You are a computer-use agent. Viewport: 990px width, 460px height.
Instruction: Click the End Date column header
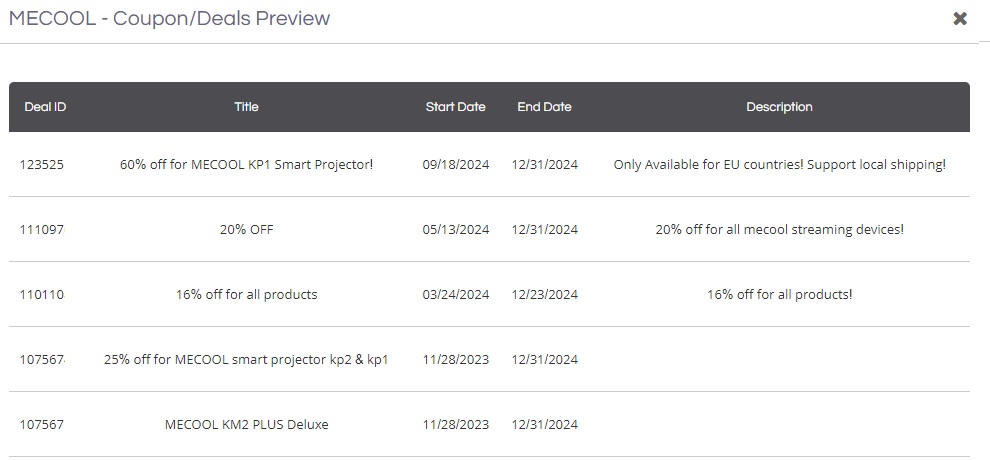pos(544,107)
